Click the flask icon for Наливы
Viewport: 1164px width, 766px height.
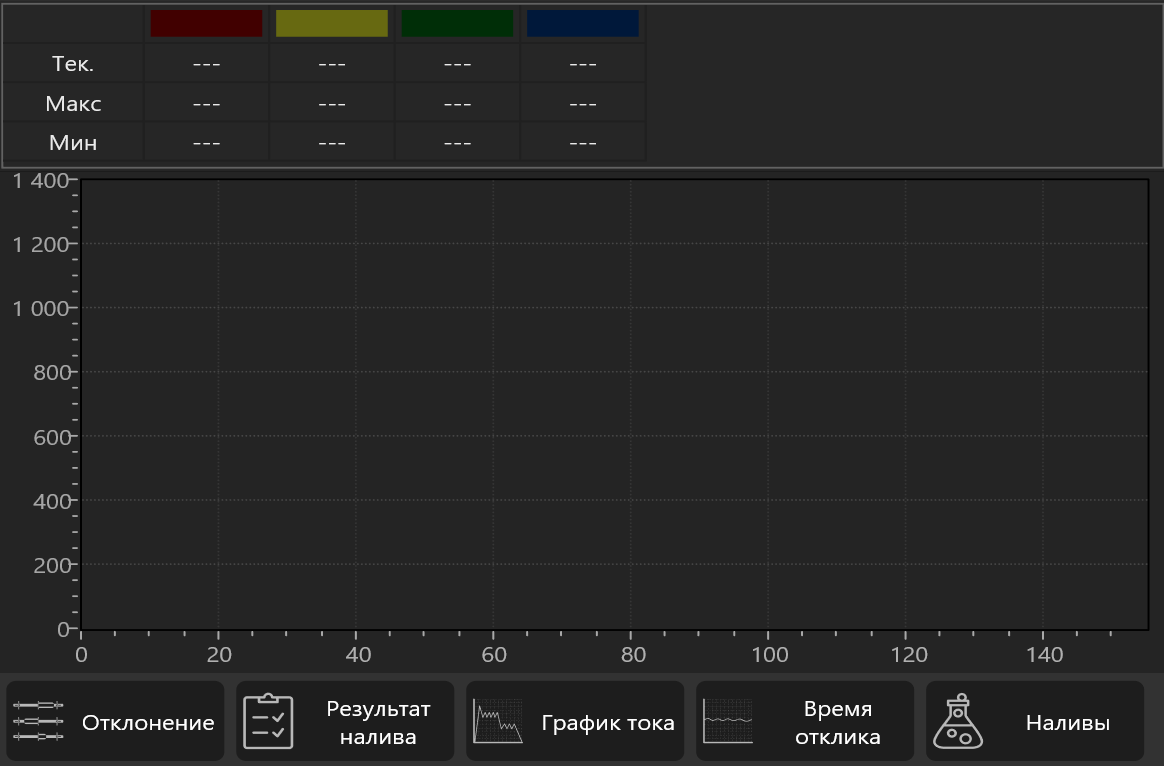tap(958, 721)
